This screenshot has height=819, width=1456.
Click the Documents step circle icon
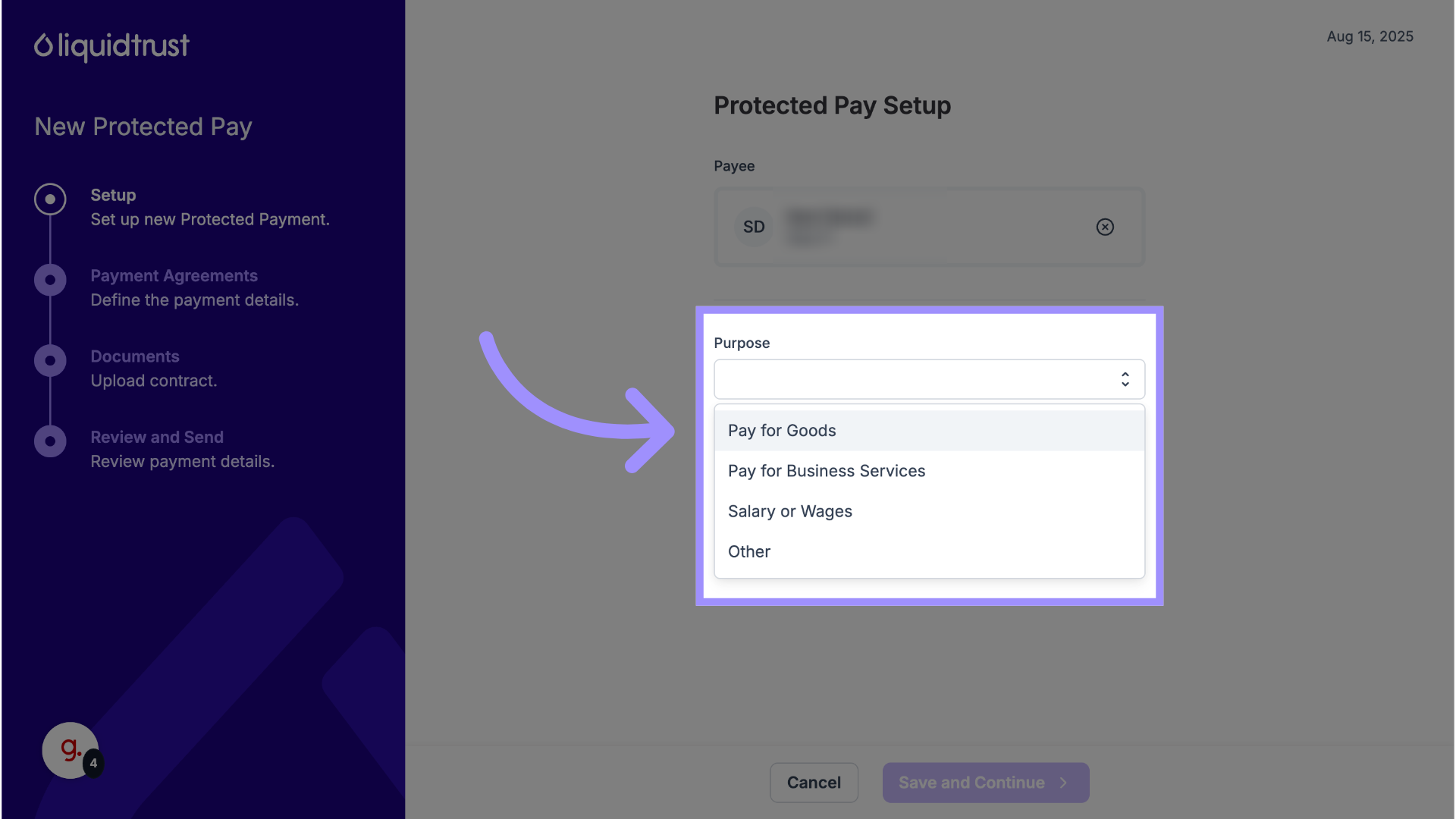(50, 361)
